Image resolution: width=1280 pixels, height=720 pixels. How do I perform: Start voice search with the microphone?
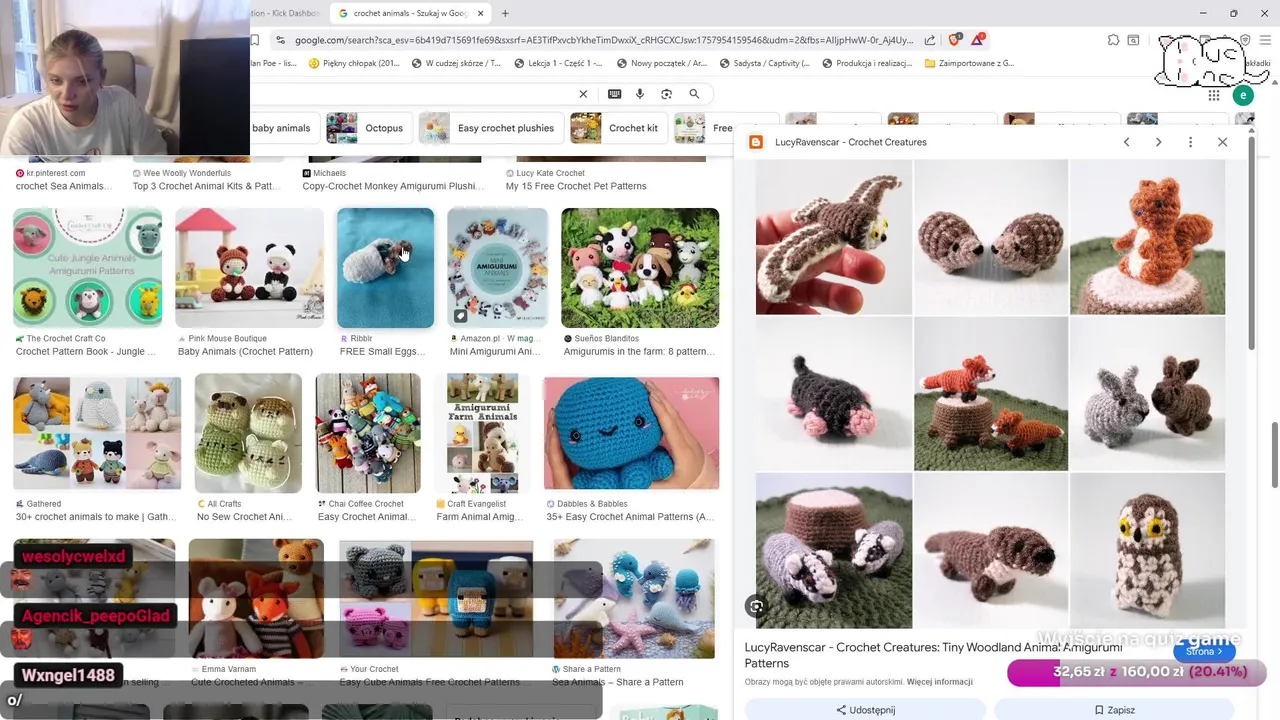[x=640, y=94]
